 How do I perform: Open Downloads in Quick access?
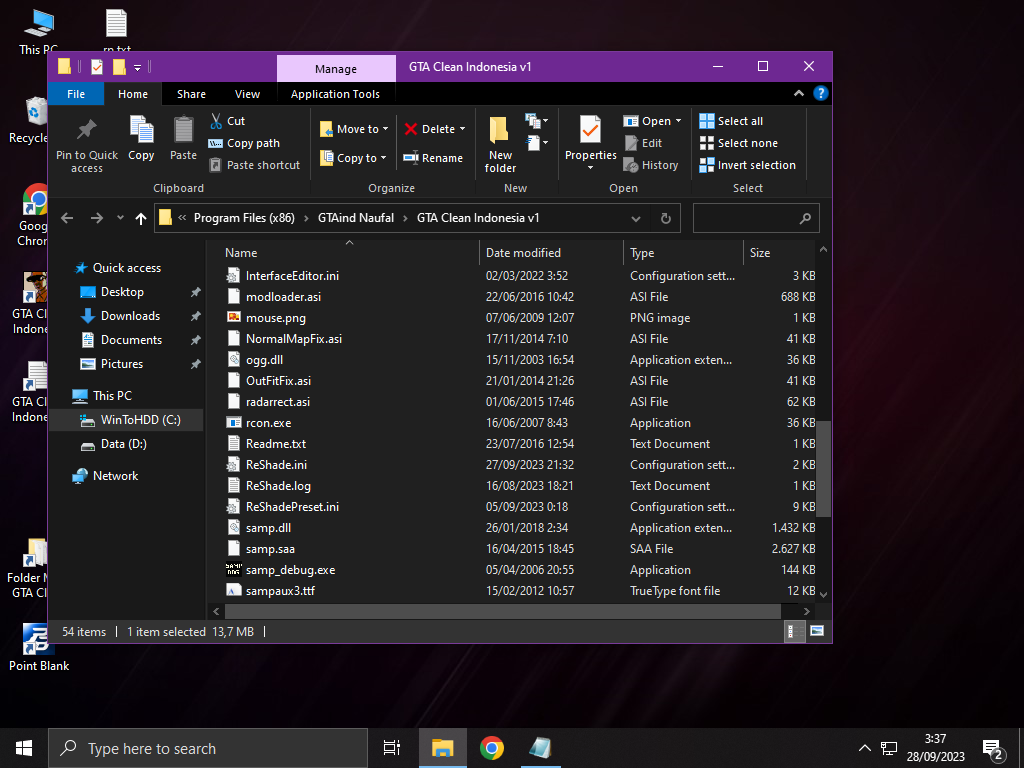pyautogui.click(x=130, y=316)
